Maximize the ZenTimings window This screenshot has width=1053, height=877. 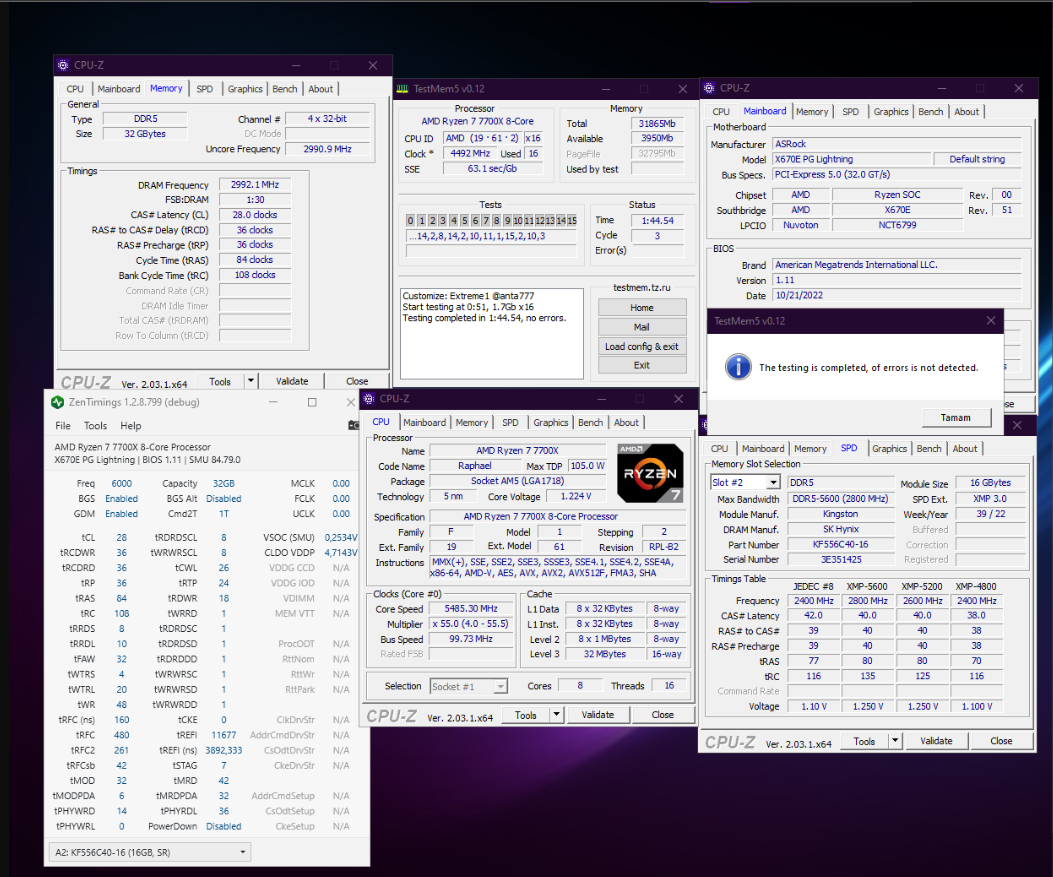coord(312,402)
